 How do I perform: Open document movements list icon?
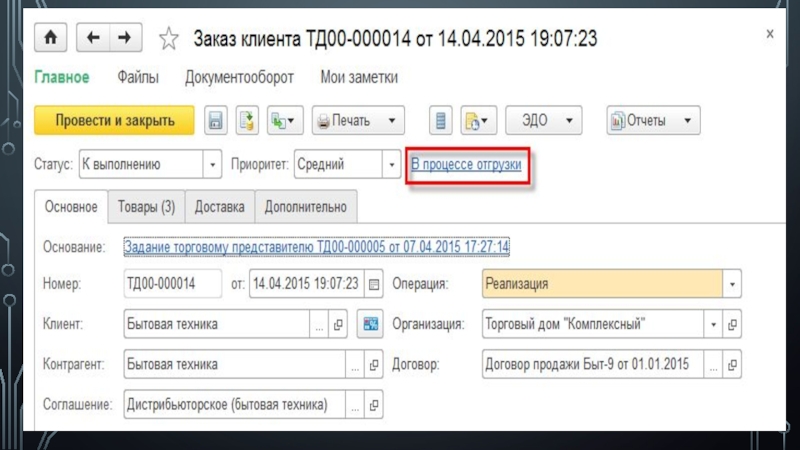tap(440, 121)
